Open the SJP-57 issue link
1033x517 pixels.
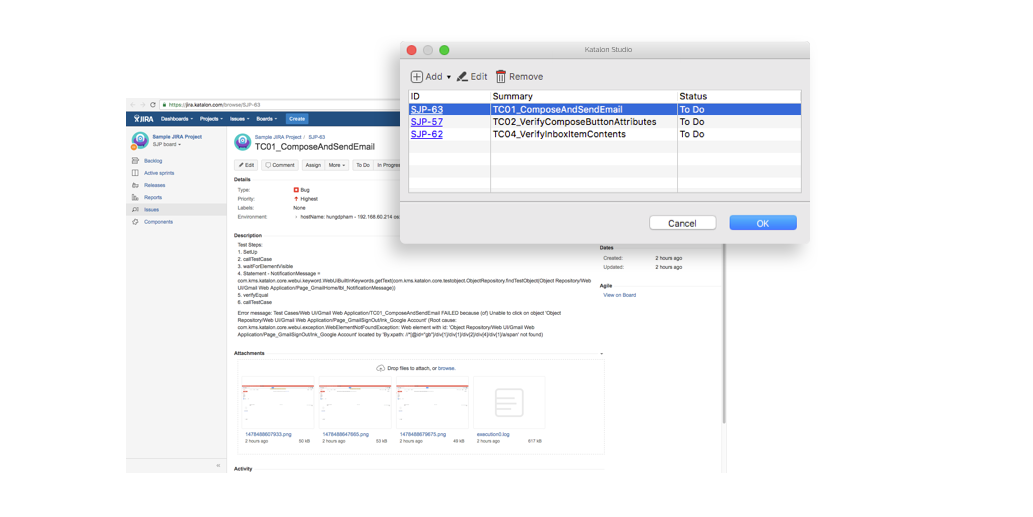[x=427, y=122]
